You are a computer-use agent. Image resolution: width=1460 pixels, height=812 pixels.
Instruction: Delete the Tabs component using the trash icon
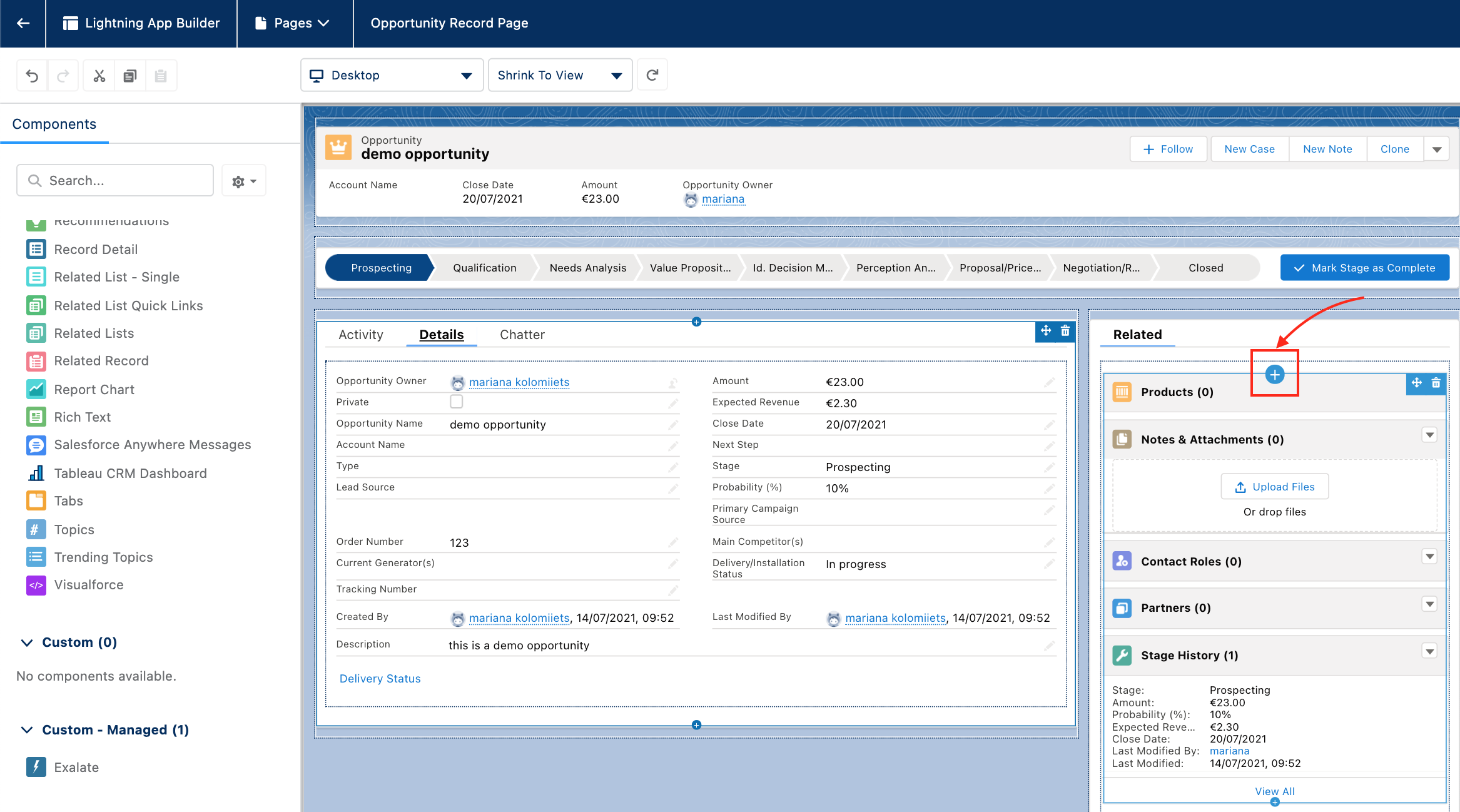point(1065,331)
